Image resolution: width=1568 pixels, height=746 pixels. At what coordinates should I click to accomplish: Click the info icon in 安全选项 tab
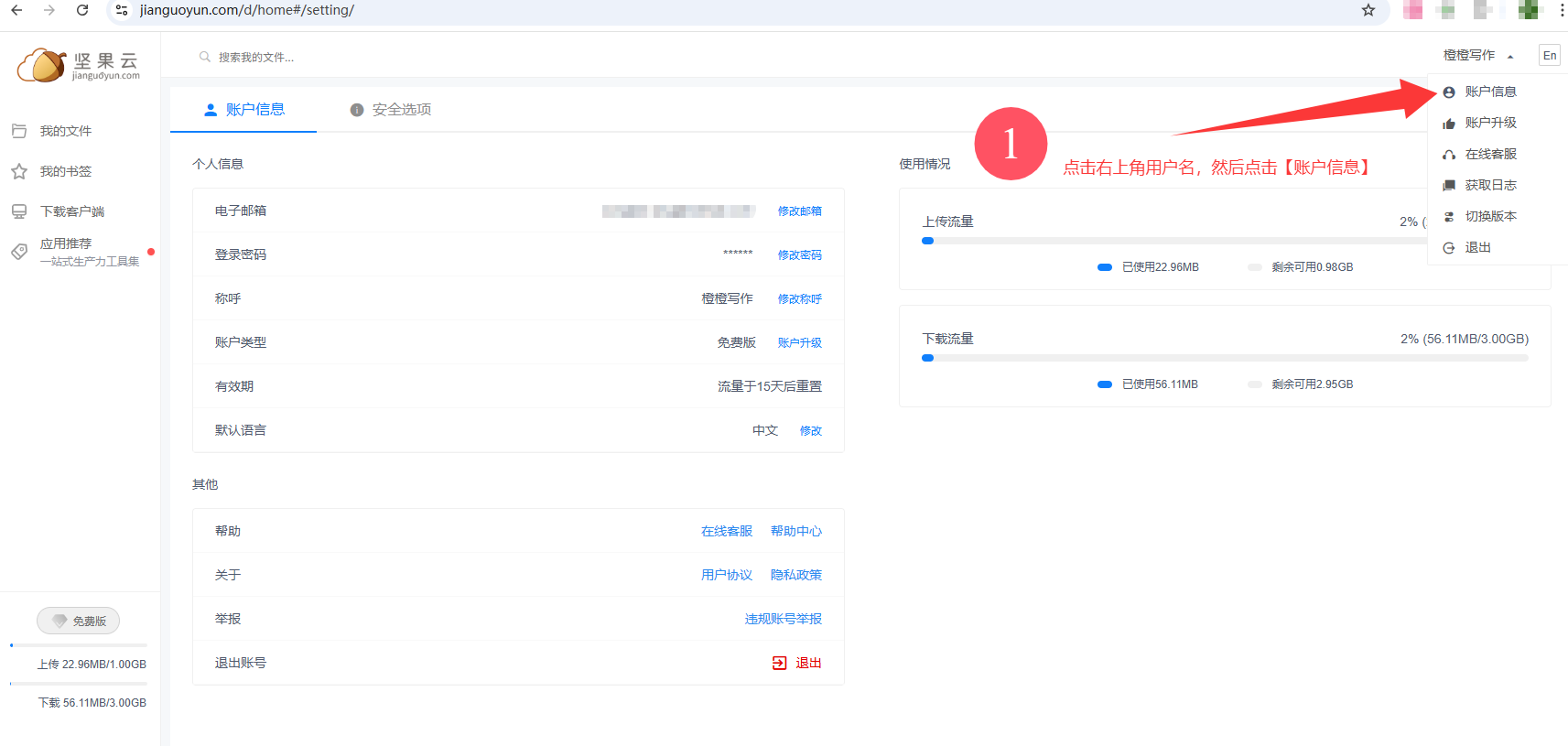pos(357,110)
